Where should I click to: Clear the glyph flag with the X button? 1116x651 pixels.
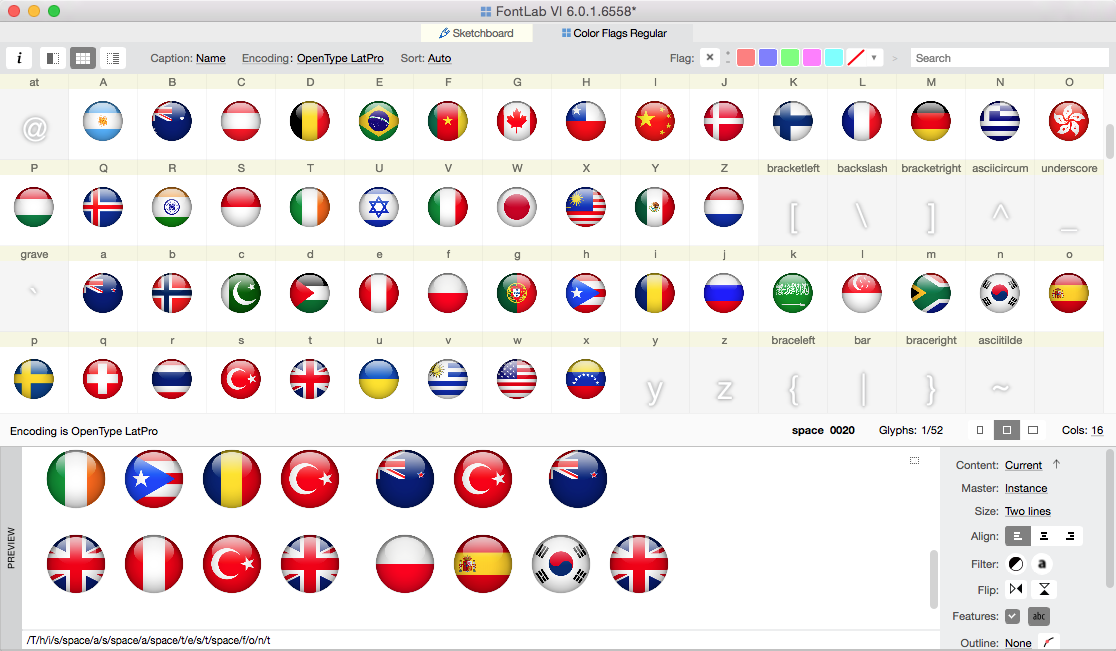710,58
